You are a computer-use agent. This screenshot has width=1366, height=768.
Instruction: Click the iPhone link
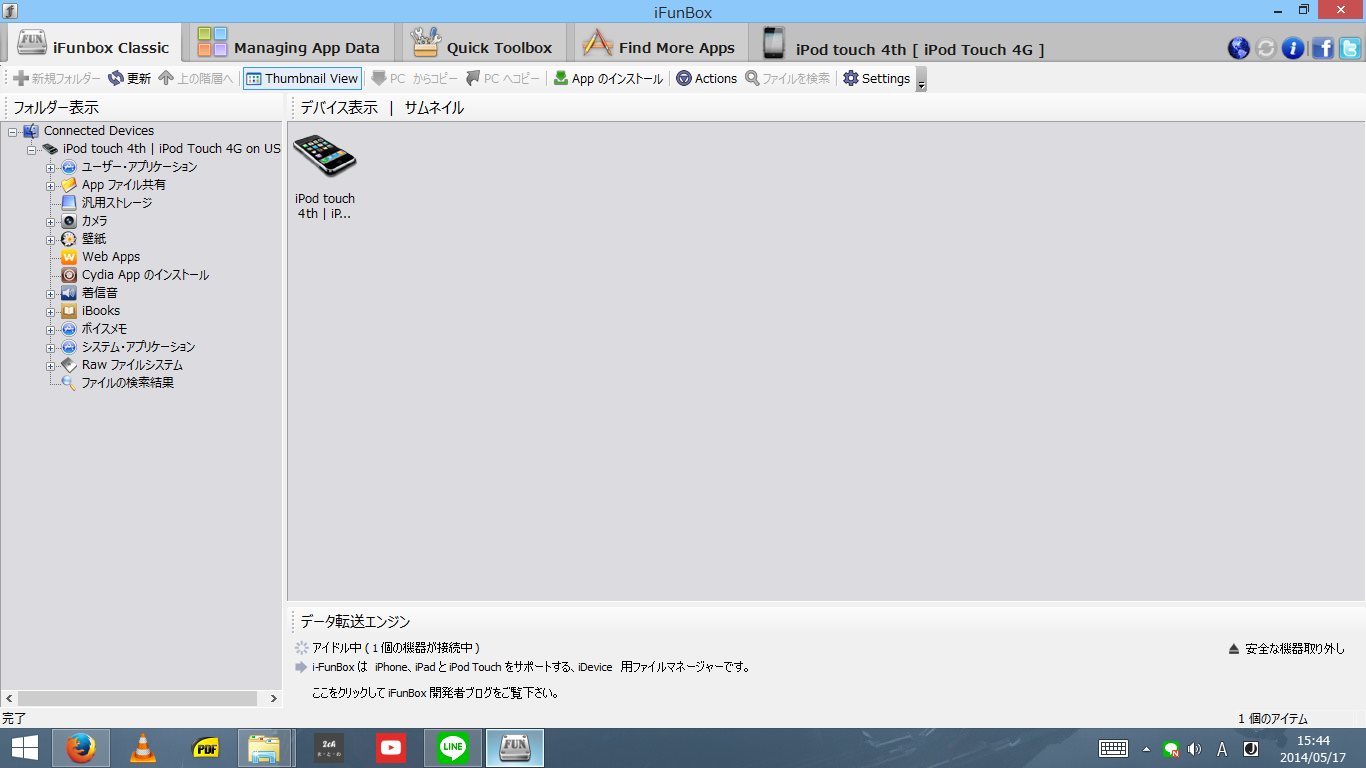391,667
